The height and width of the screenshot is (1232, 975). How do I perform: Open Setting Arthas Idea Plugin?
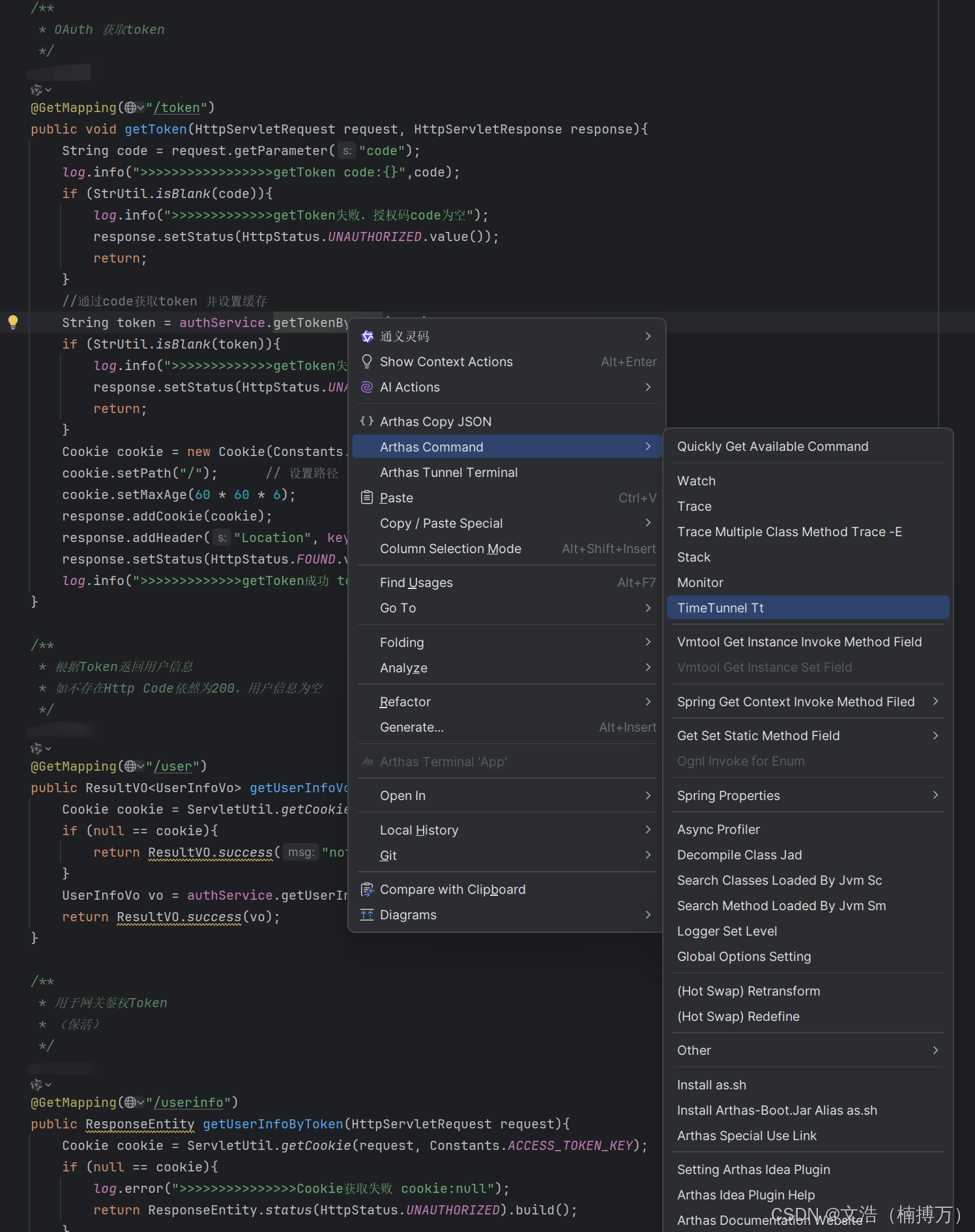pyautogui.click(x=808, y=1169)
